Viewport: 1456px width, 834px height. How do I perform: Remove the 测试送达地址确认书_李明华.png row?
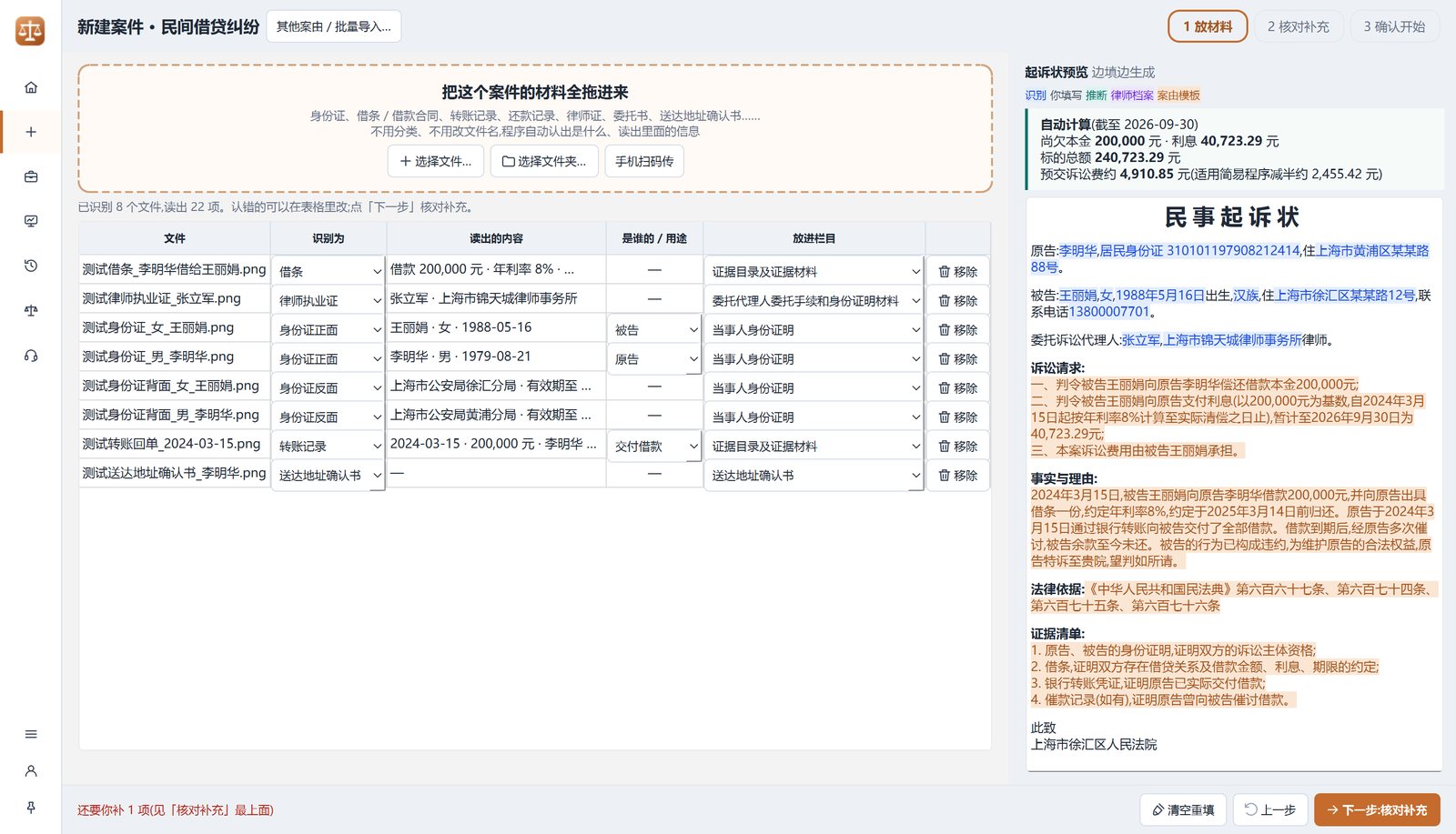point(958,475)
